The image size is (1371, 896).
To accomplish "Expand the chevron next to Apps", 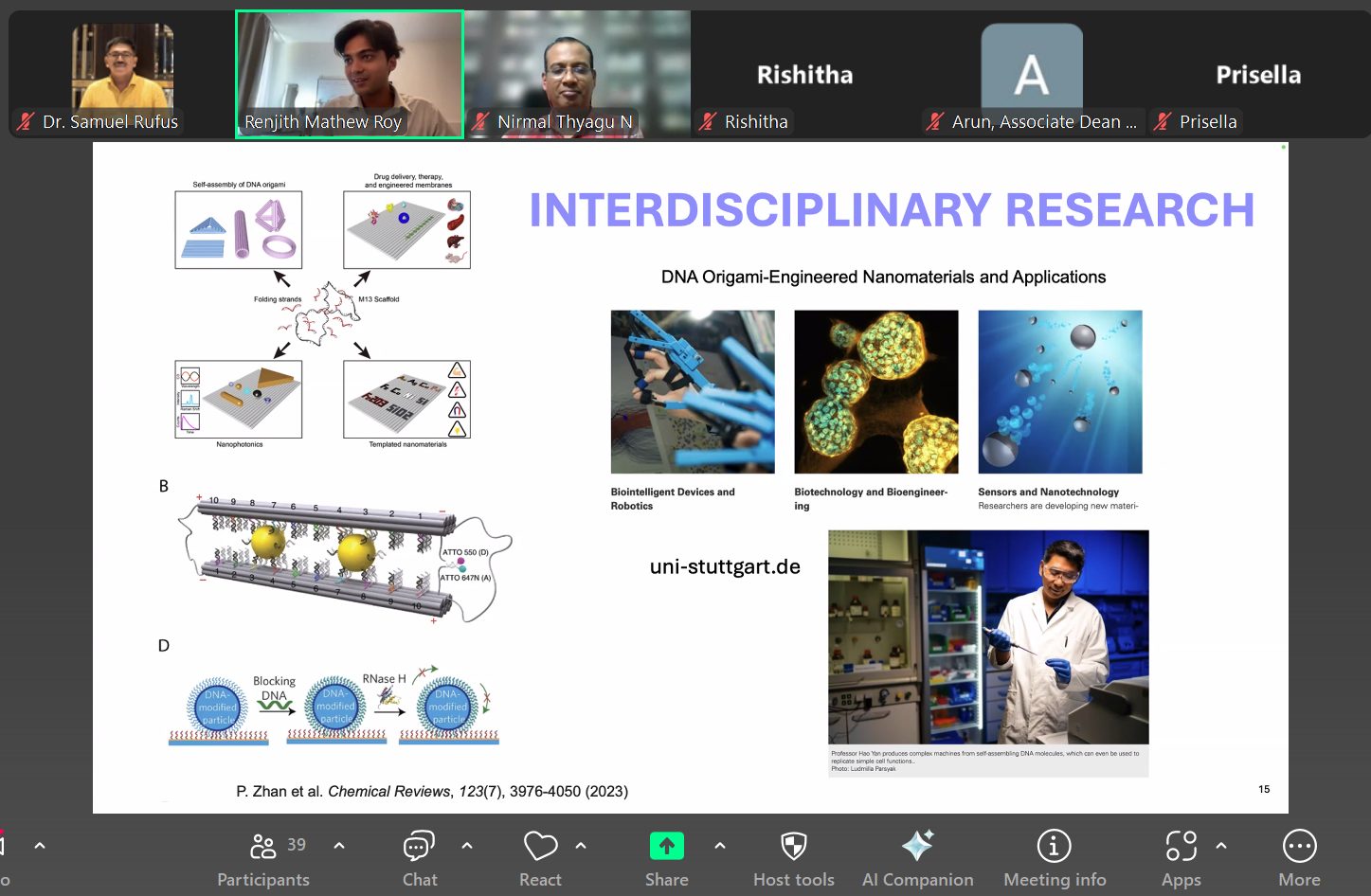I will click(1221, 846).
